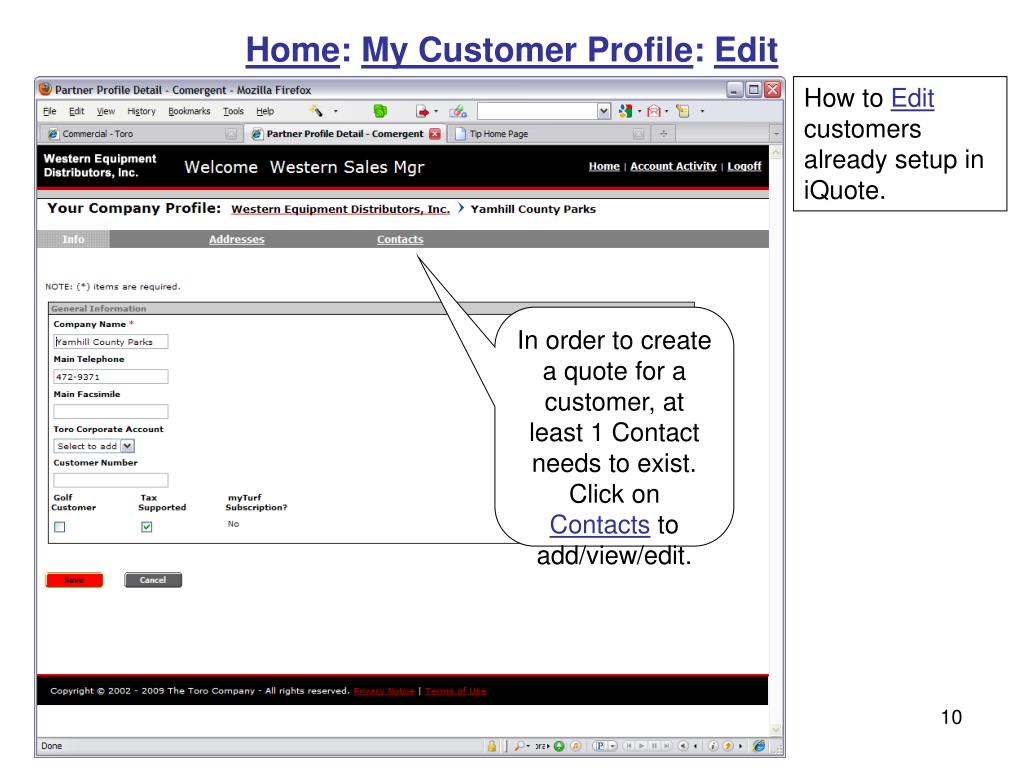Viewport: 1024px width, 768px height.
Task: Click the Firefox logo in title bar
Action: tap(45, 89)
